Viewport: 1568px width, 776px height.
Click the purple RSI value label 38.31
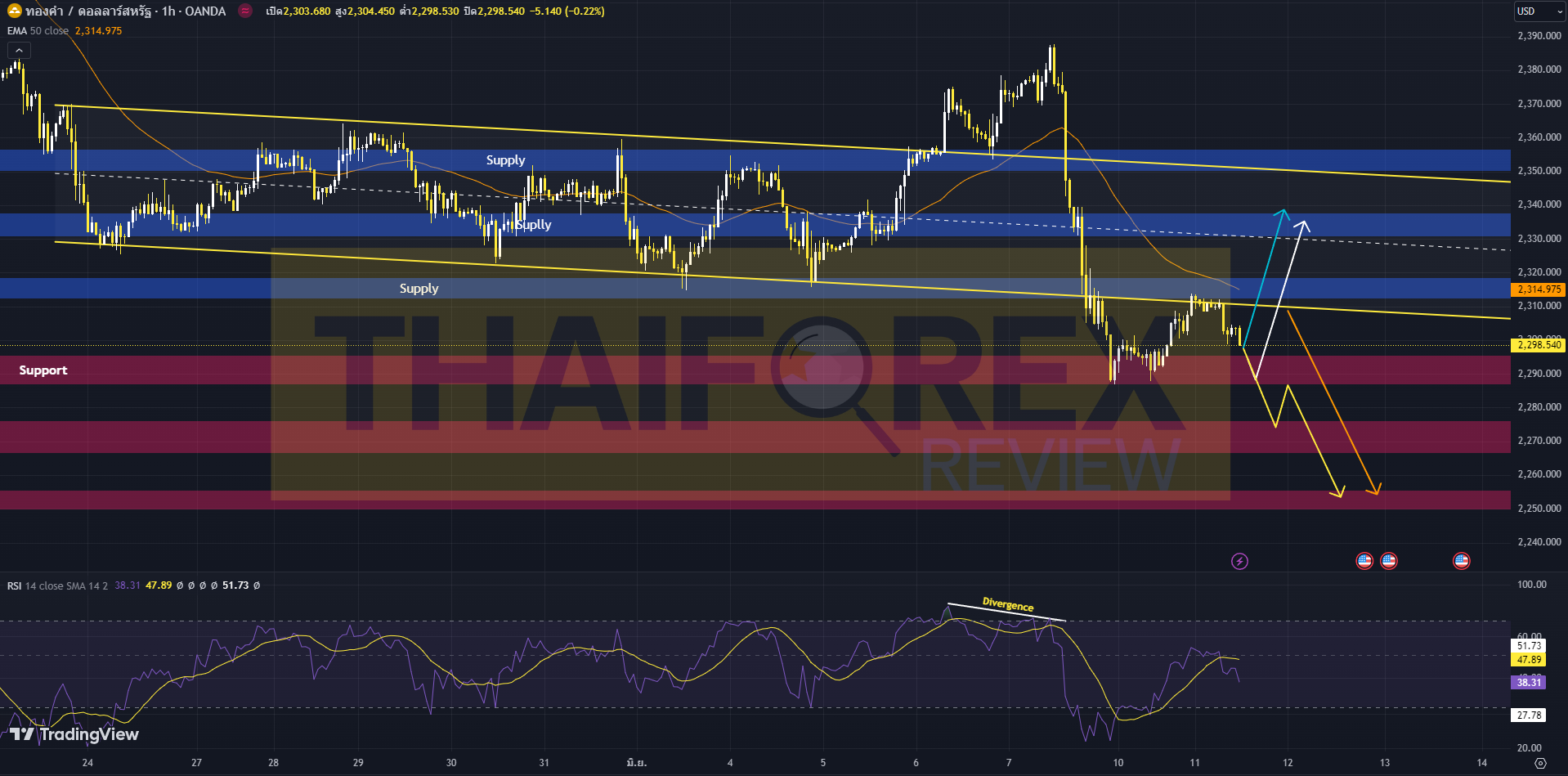(1528, 682)
